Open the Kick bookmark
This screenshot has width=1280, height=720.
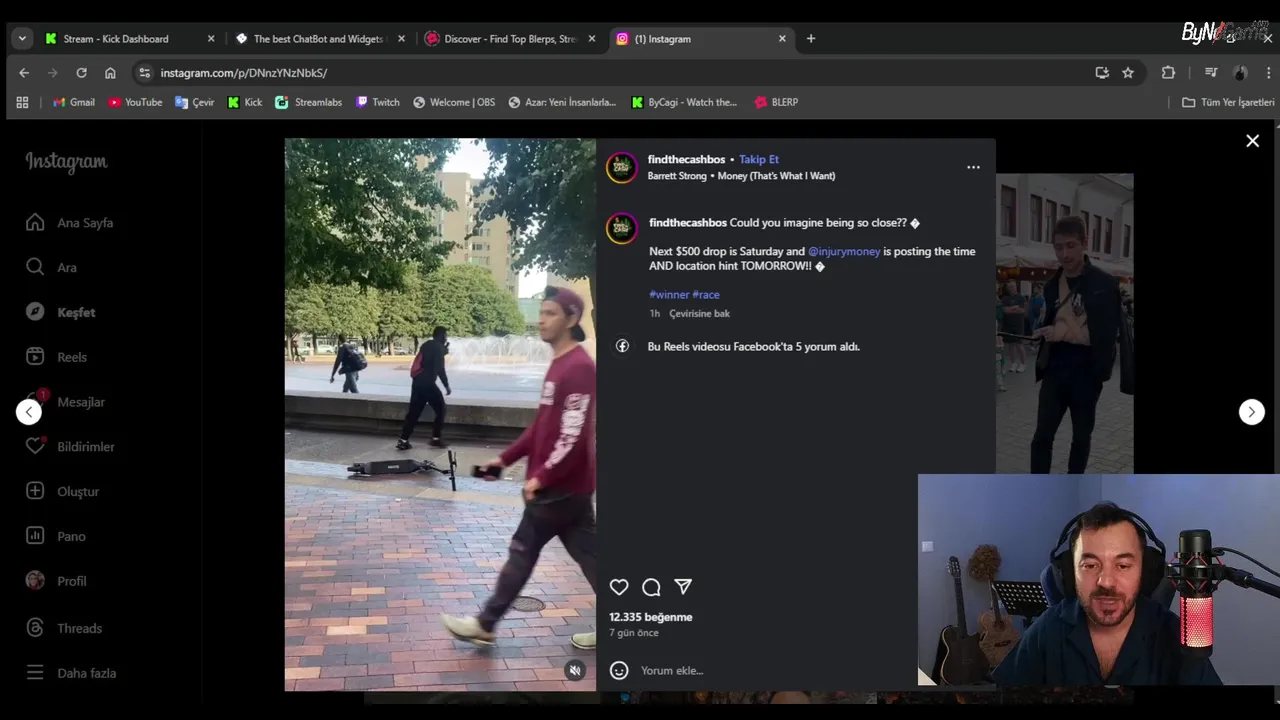tap(245, 102)
